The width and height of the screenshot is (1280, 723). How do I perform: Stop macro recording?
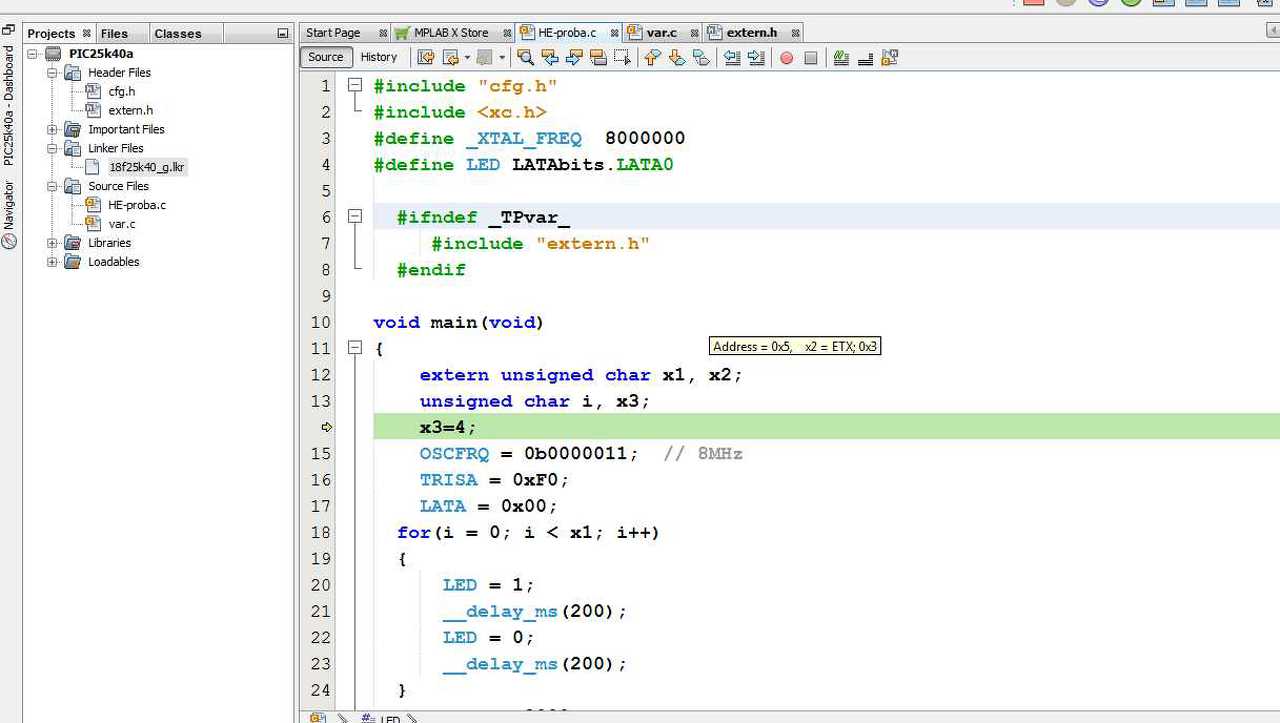tap(811, 58)
